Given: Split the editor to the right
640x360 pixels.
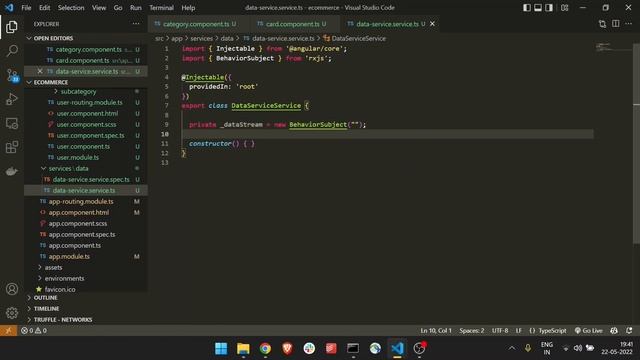Looking at the screenshot, I should (616, 24).
